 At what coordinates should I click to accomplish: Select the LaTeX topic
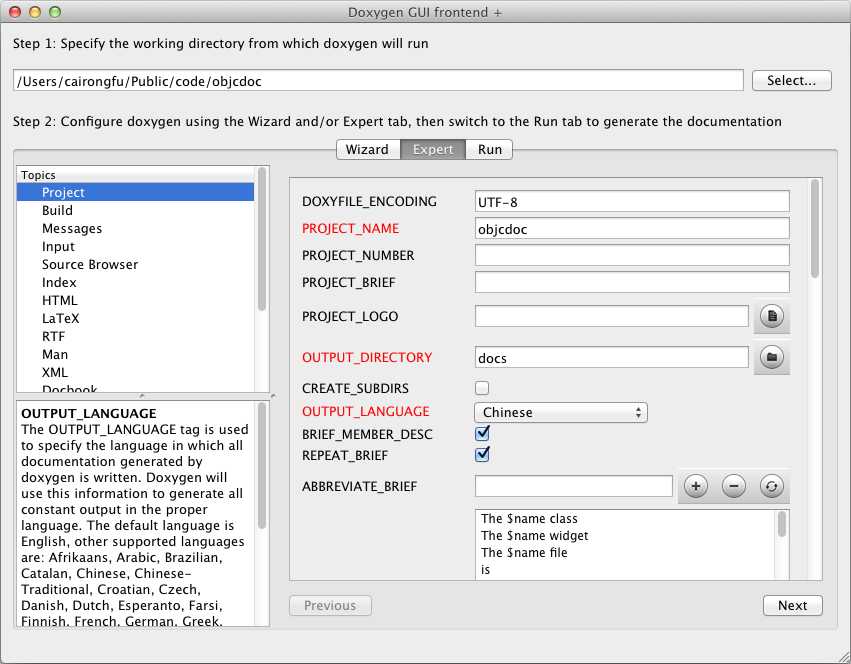pos(135,318)
